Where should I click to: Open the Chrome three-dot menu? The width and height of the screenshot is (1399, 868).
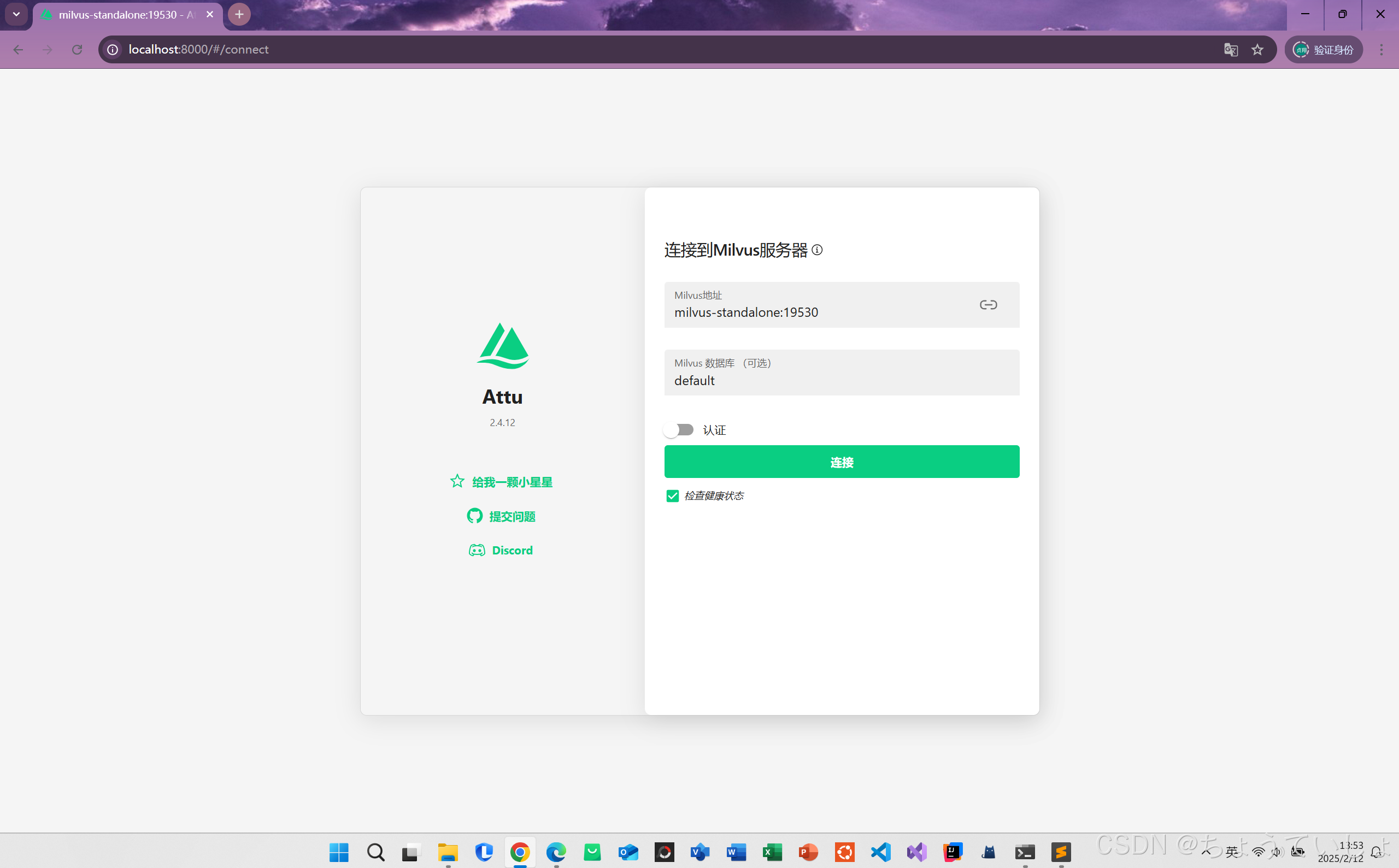(x=1381, y=49)
